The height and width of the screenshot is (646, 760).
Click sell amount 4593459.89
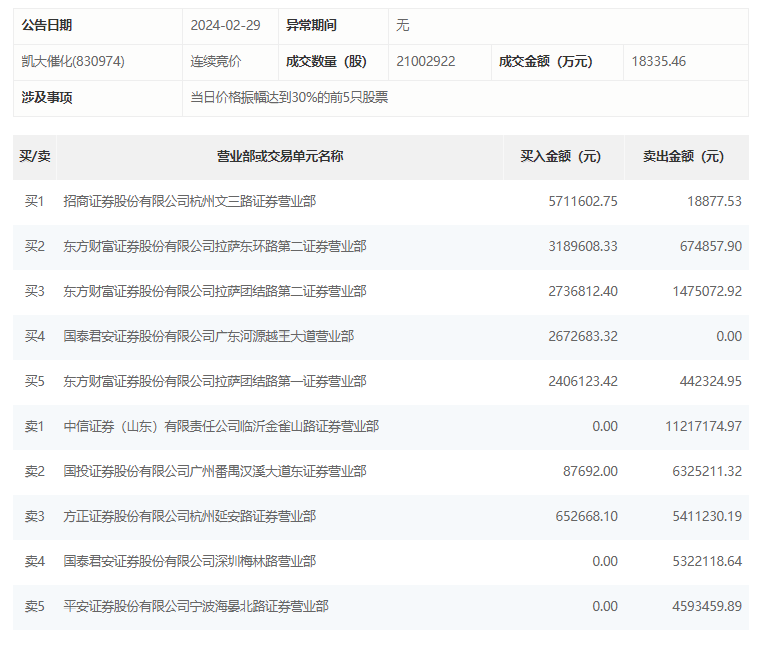[707, 607]
